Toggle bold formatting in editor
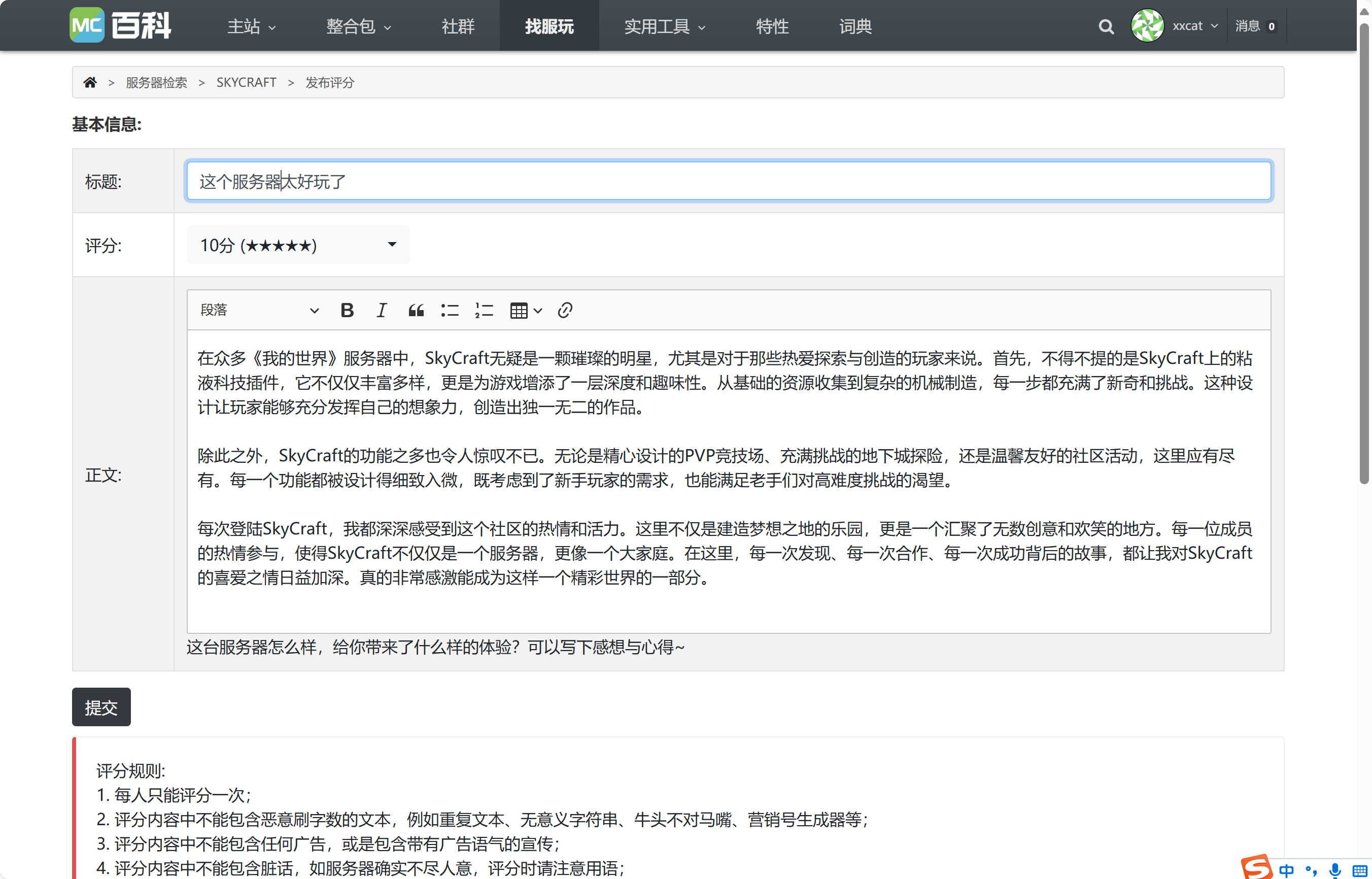This screenshot has width=1372, height=879. (347, 310)
